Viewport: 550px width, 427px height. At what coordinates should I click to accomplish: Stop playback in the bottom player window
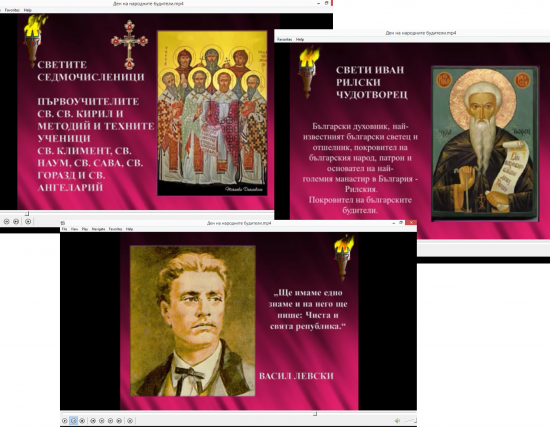click(82, 421)
